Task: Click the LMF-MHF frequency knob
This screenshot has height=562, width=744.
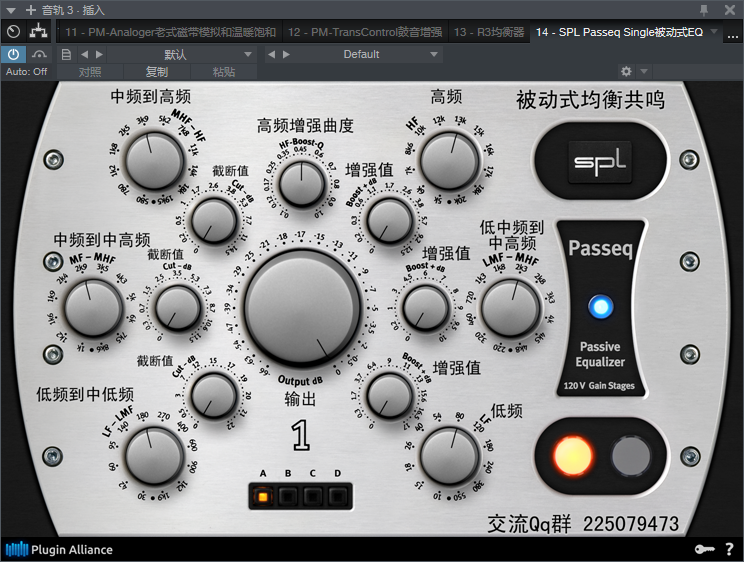Action: tap(511, 309)
